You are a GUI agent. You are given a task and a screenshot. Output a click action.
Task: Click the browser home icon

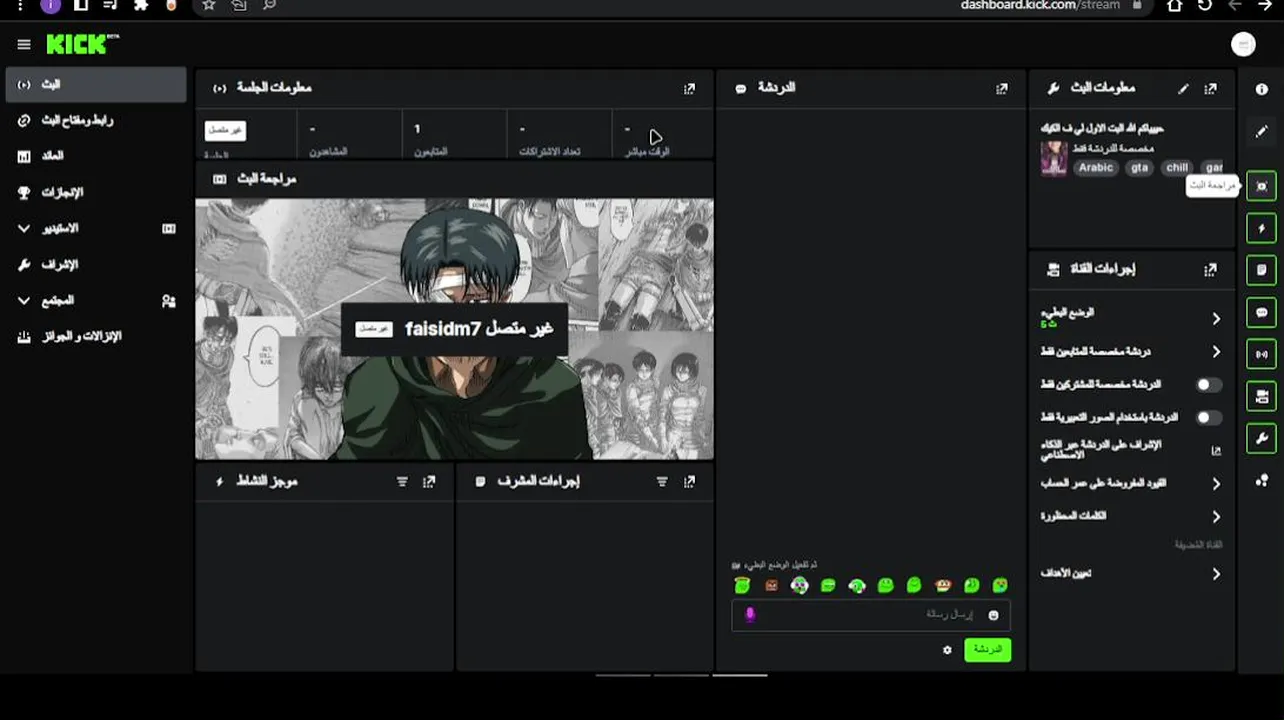click(1175, 5)
